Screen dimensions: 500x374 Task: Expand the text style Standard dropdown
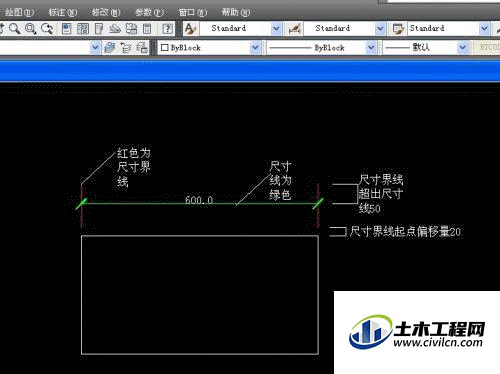(x=276, y=29)
